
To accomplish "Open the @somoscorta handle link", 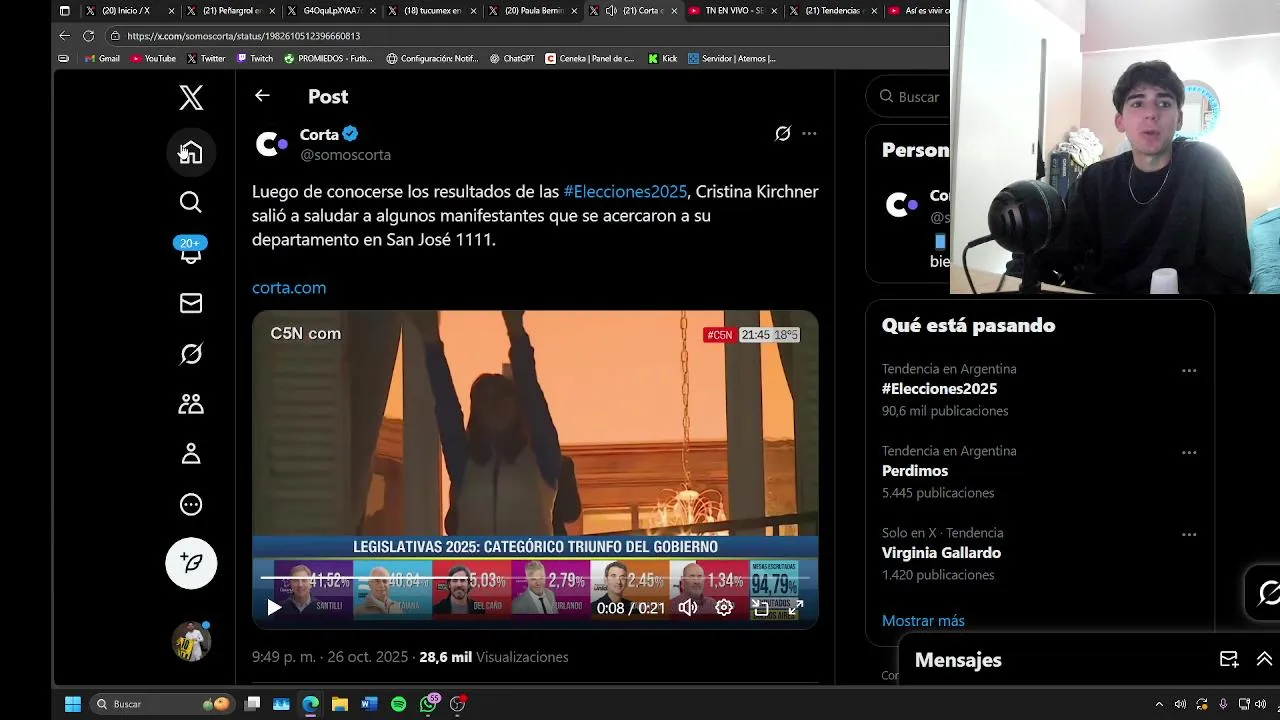I will (345, 155).
